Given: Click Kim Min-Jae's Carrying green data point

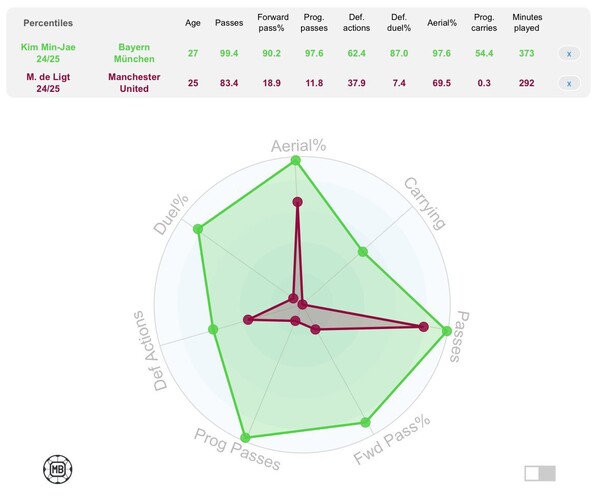Looking at the screenshot, I should (362, 252).
